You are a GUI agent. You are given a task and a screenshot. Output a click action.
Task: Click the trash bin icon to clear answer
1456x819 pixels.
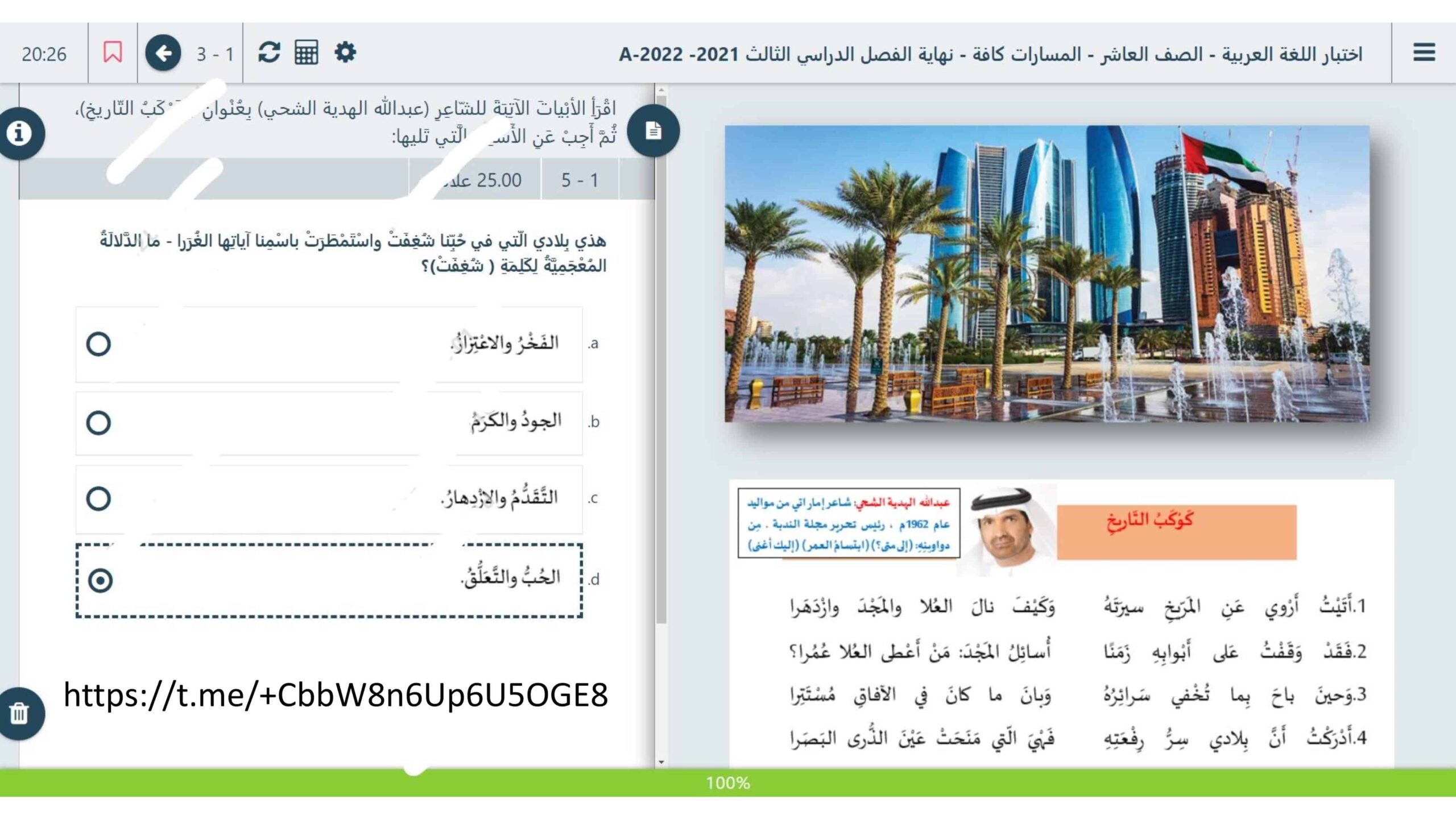[x=20, y=713]
